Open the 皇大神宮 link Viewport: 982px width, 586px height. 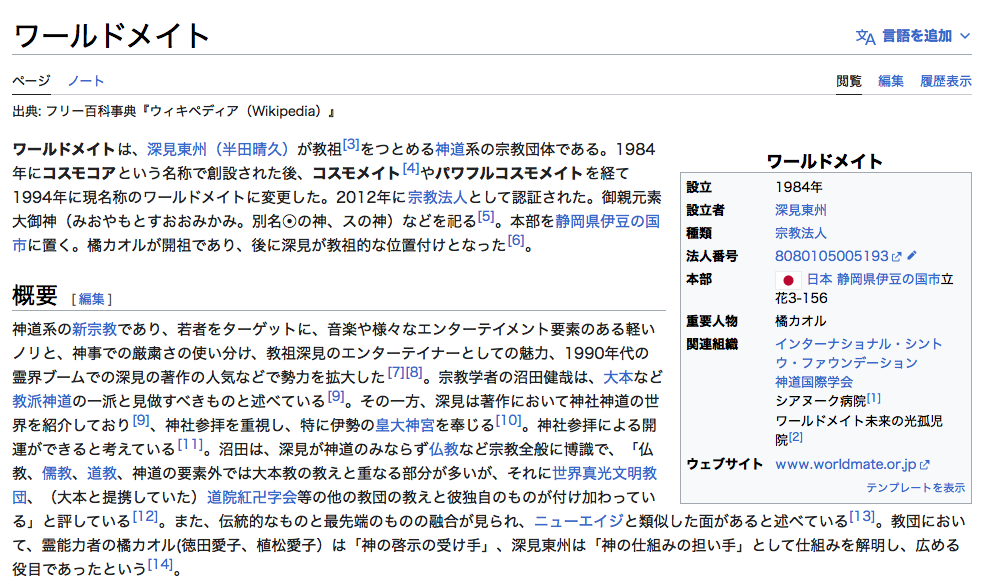tap(405, 426)
